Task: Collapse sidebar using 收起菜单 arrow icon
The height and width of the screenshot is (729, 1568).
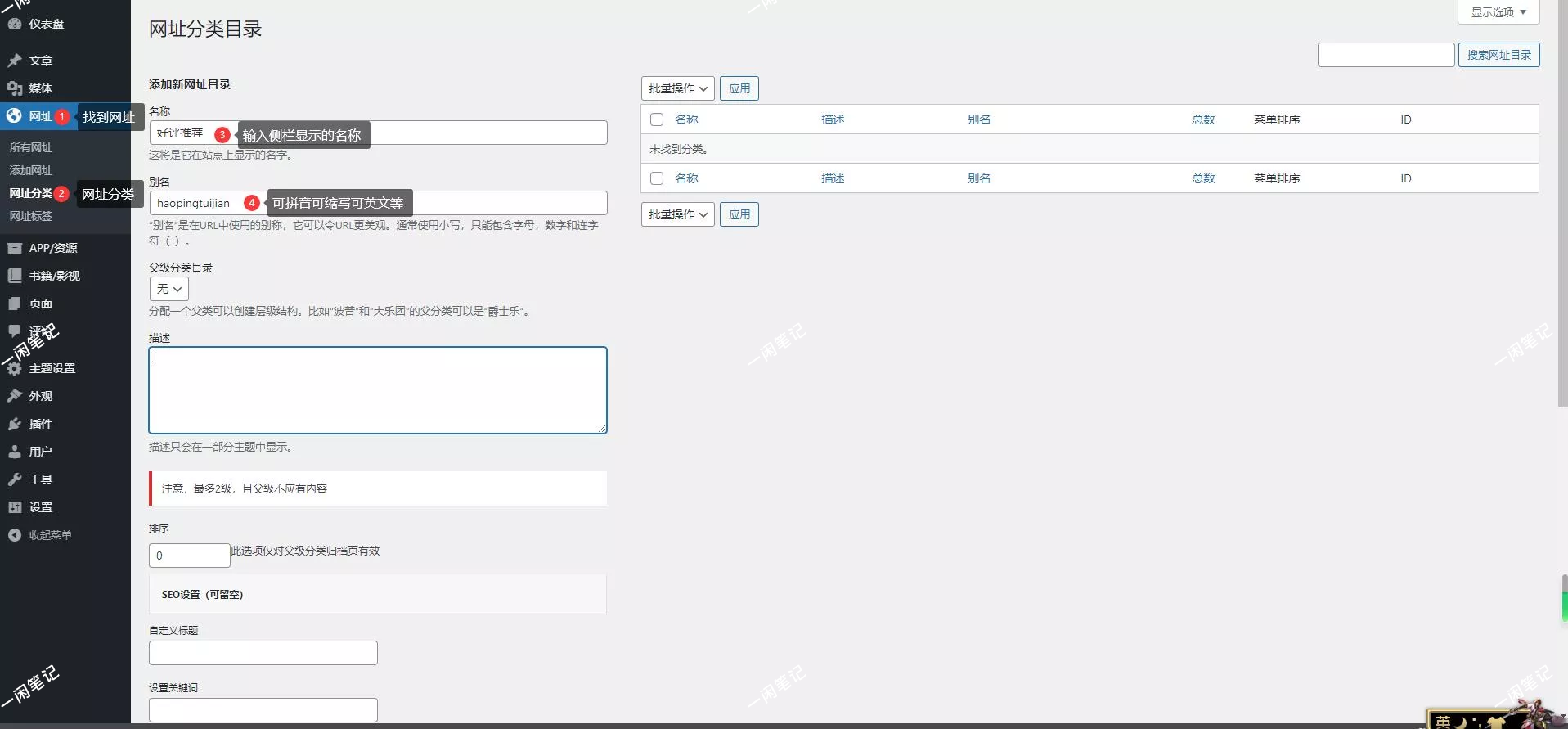Action: 15,535
